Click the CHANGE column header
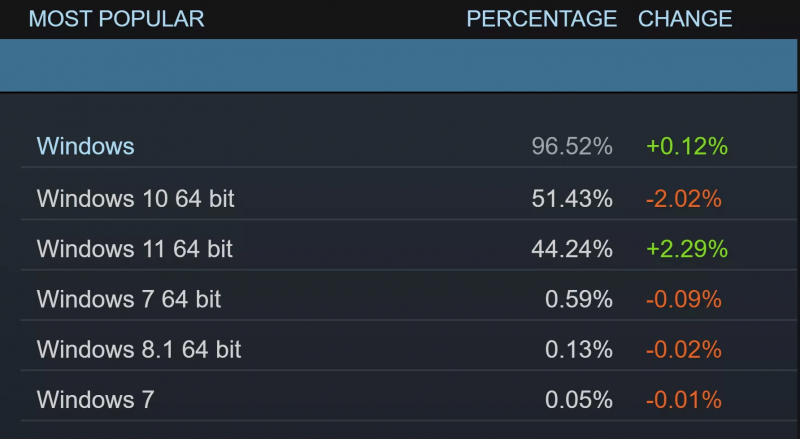 (685, 19)
